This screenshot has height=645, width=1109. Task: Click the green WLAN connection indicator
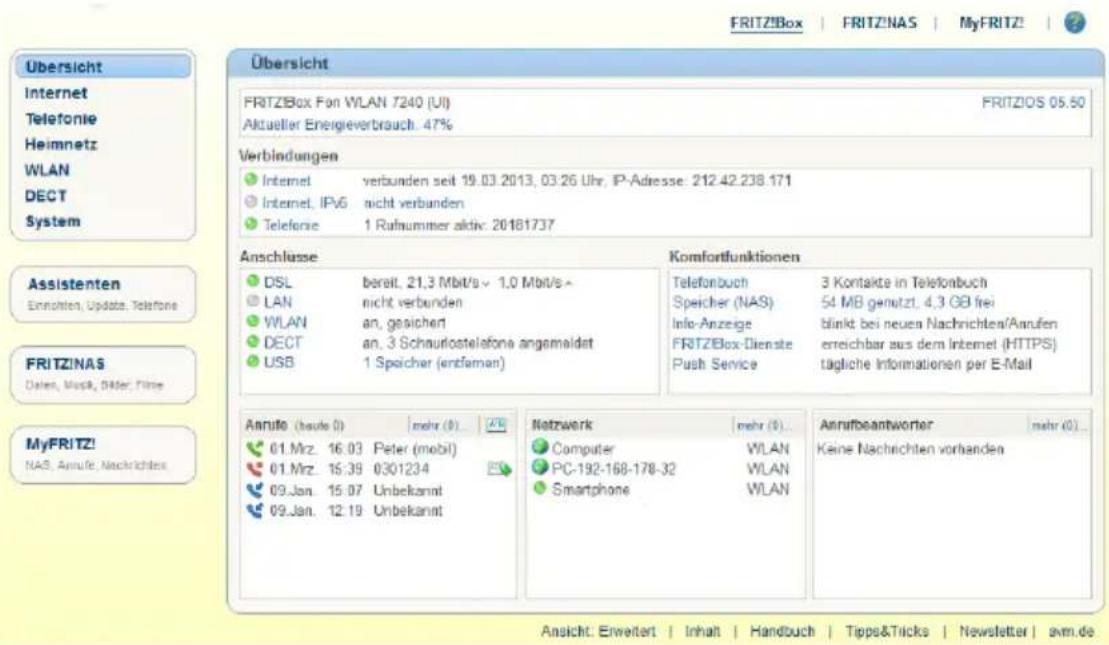(x=252, y=321)
